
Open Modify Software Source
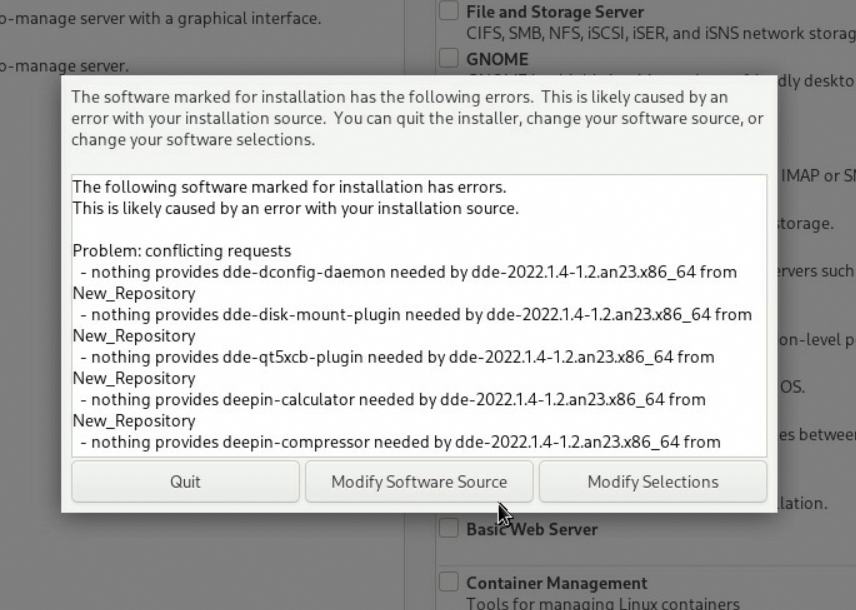point(419,481)
